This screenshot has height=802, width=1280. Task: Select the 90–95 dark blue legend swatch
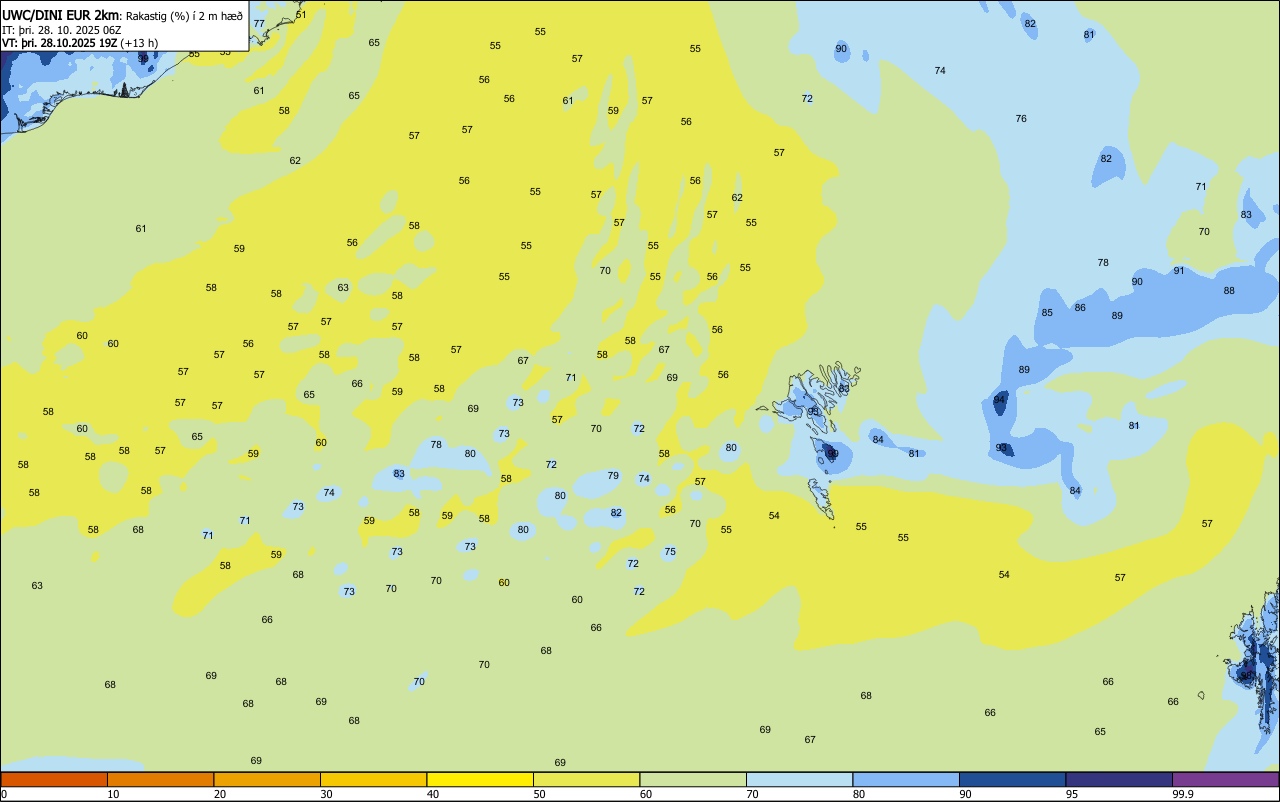1012,779
